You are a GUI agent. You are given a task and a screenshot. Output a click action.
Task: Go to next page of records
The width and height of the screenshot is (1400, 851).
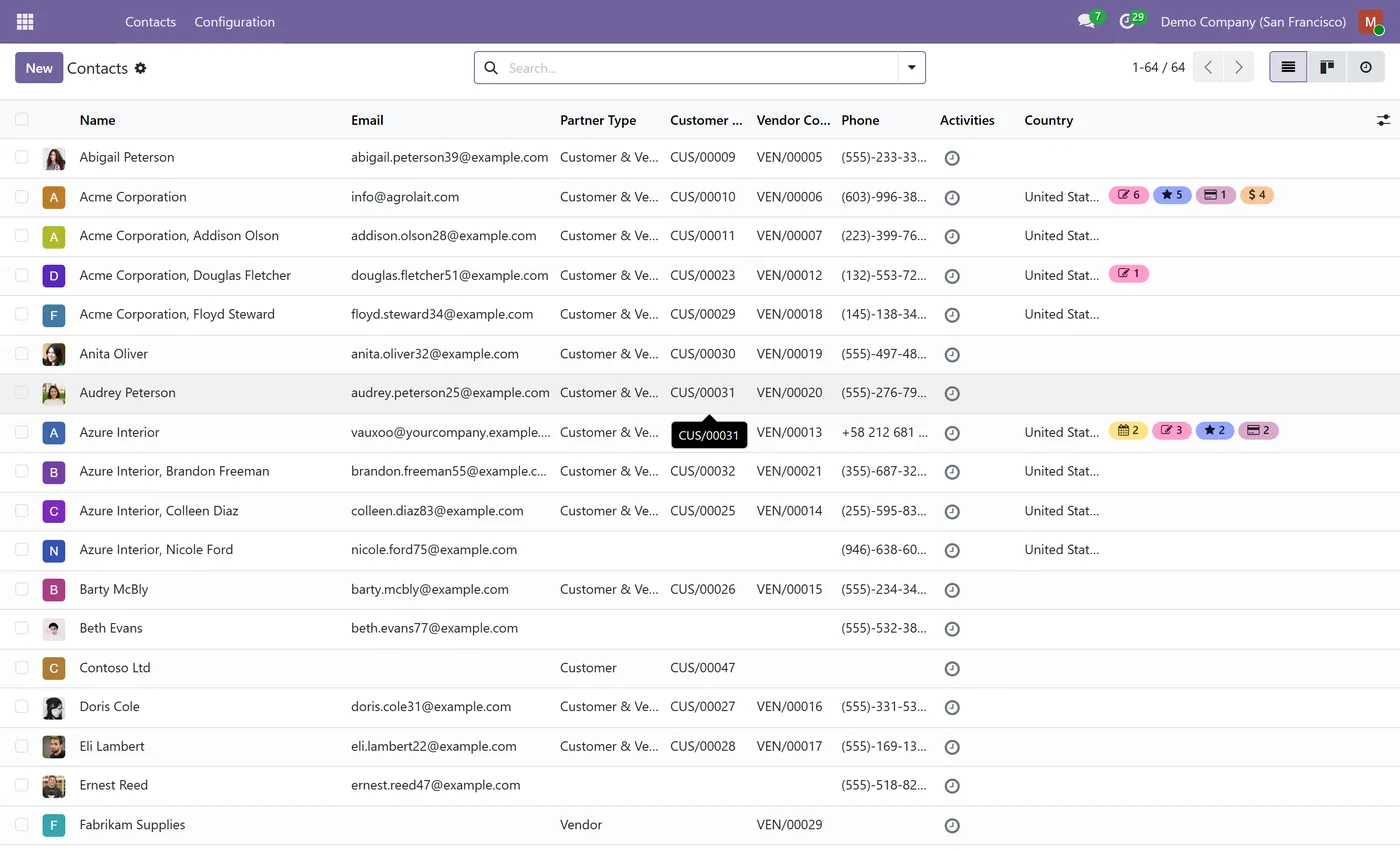click(x=1239, y=67)
